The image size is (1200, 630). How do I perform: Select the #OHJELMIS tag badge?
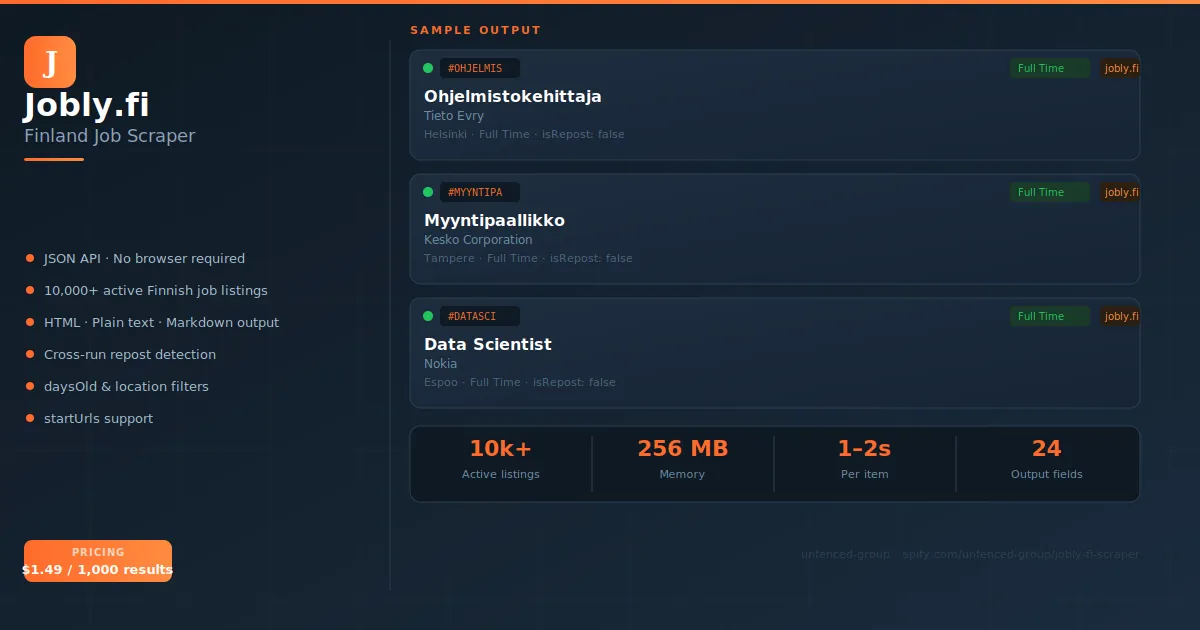pyautogui.click(x=480, y=68)
